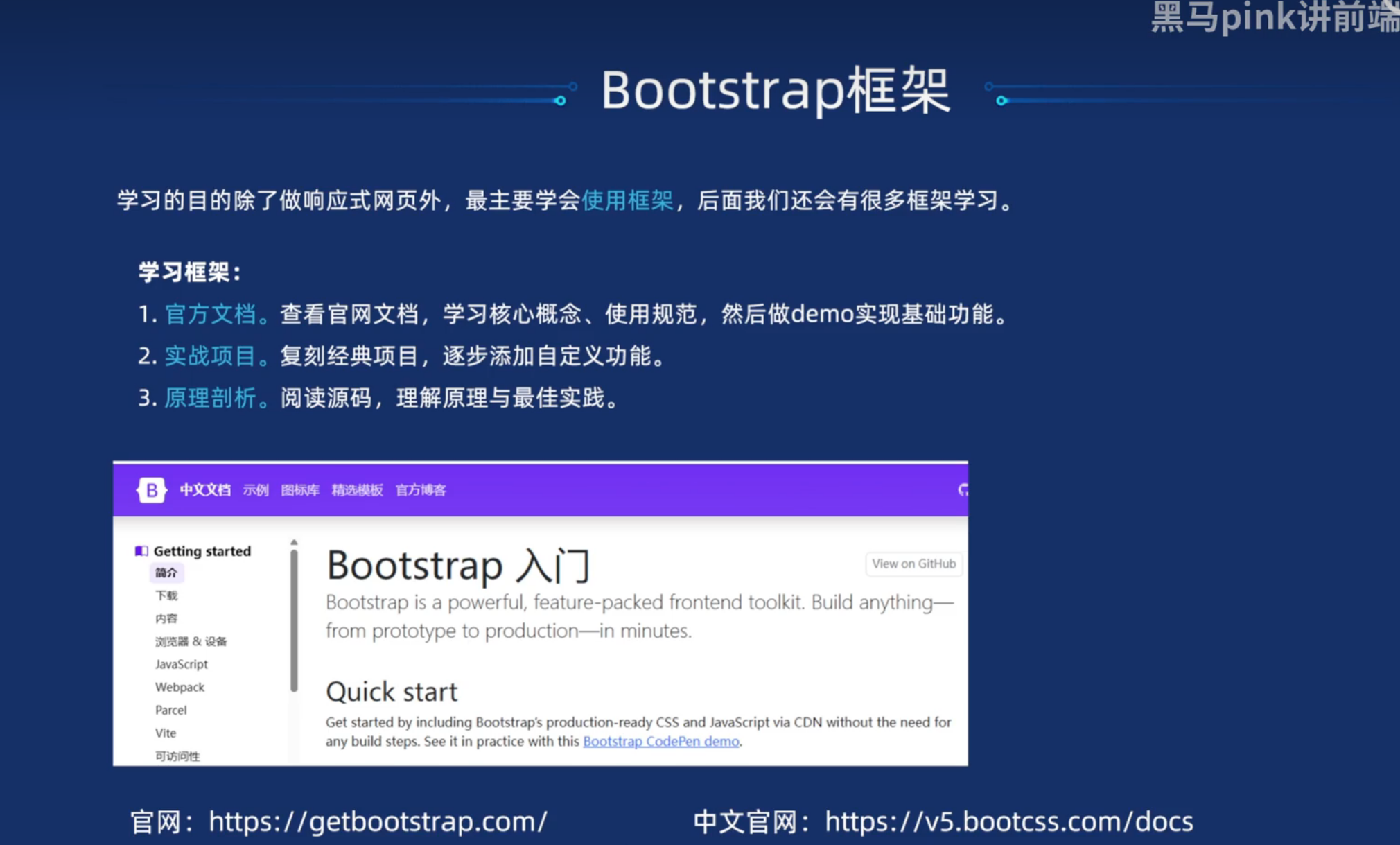
Task: Click the Getting started section heading
Action: (x=202, y=551)
